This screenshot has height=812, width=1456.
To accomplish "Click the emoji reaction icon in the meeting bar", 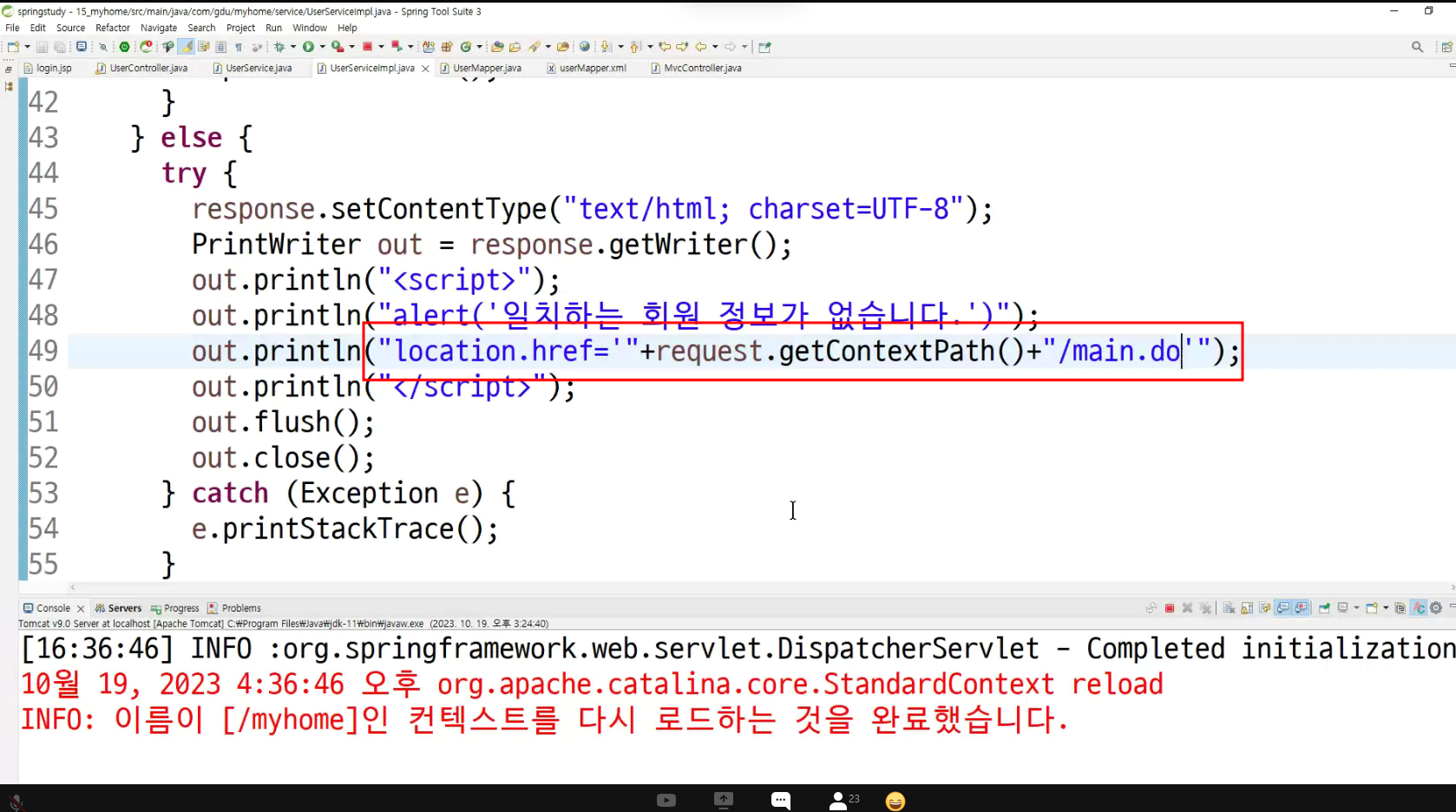I will coord(895,801).
